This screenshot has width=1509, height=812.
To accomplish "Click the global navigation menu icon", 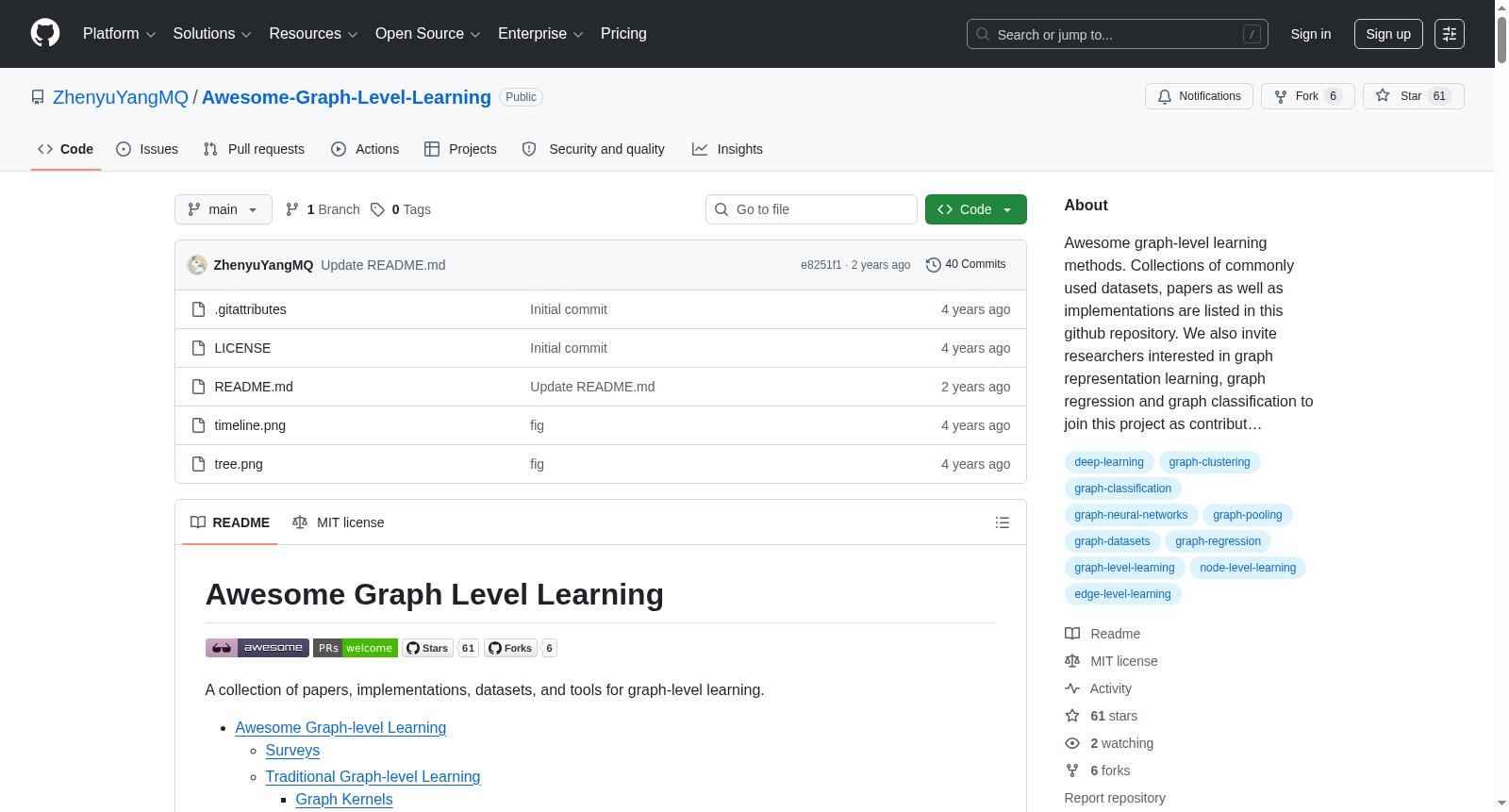I will point(1450,34).
